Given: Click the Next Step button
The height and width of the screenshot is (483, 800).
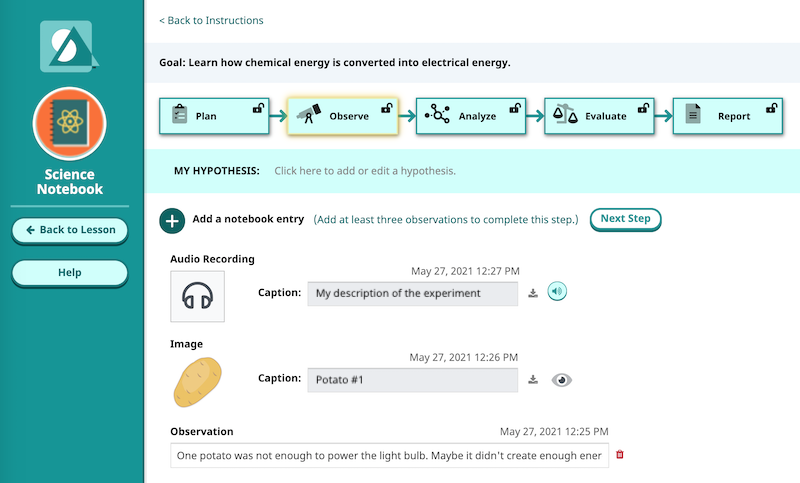Looking at the screenshot, I should (x=626, y=219).
